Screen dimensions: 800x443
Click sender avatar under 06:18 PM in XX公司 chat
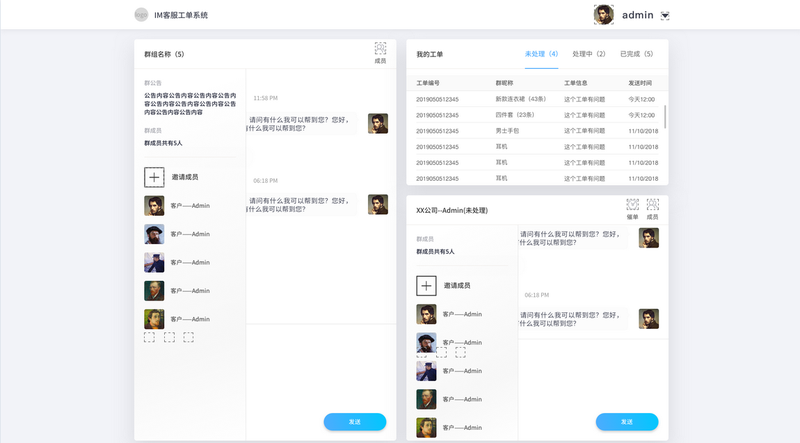648,318
